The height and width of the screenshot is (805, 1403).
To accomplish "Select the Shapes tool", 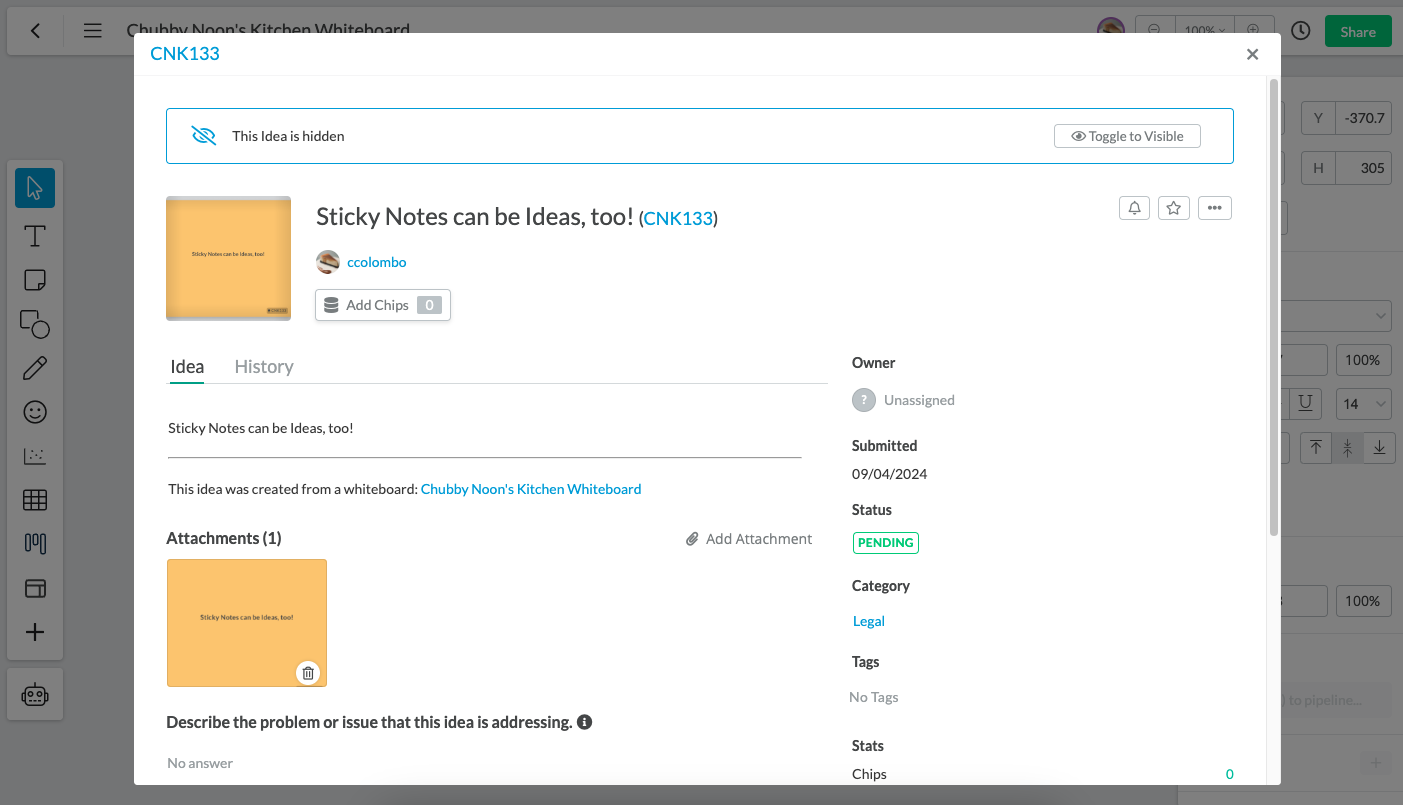I will [35, 324].
